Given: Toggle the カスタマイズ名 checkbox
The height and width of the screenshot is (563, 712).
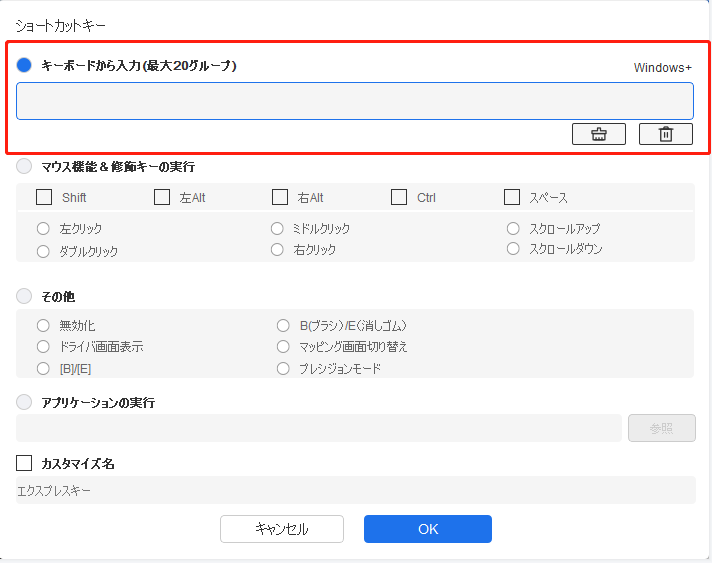Looking at the screenshot, I should (25, 463).
